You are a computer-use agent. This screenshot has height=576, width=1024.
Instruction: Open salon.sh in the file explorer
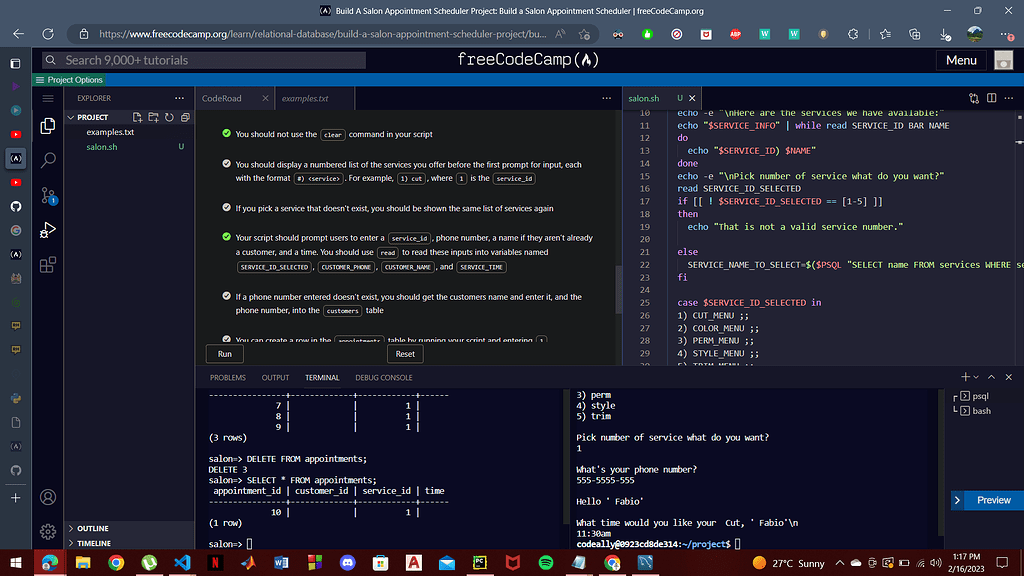101,147
